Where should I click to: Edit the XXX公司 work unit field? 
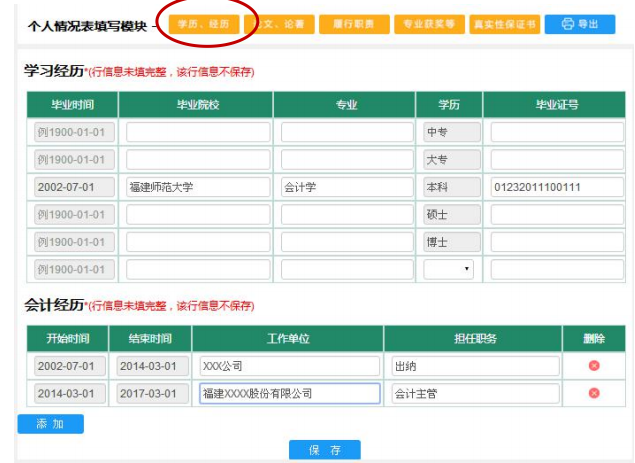(290, 366)
